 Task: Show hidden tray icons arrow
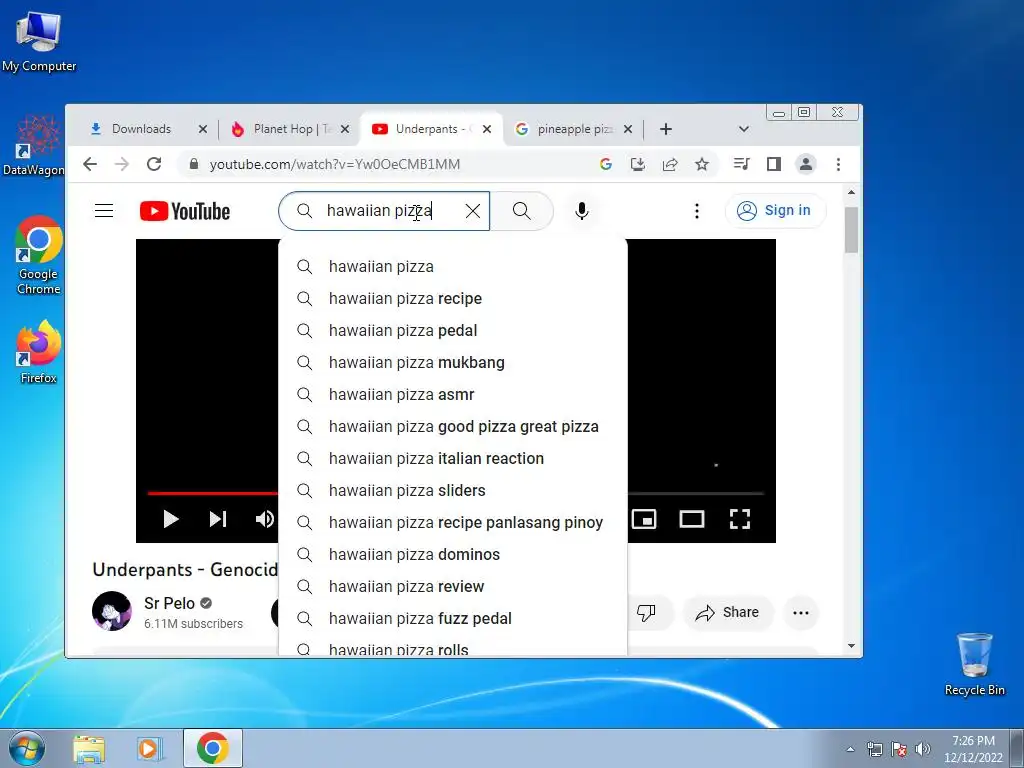pos(850,749)
